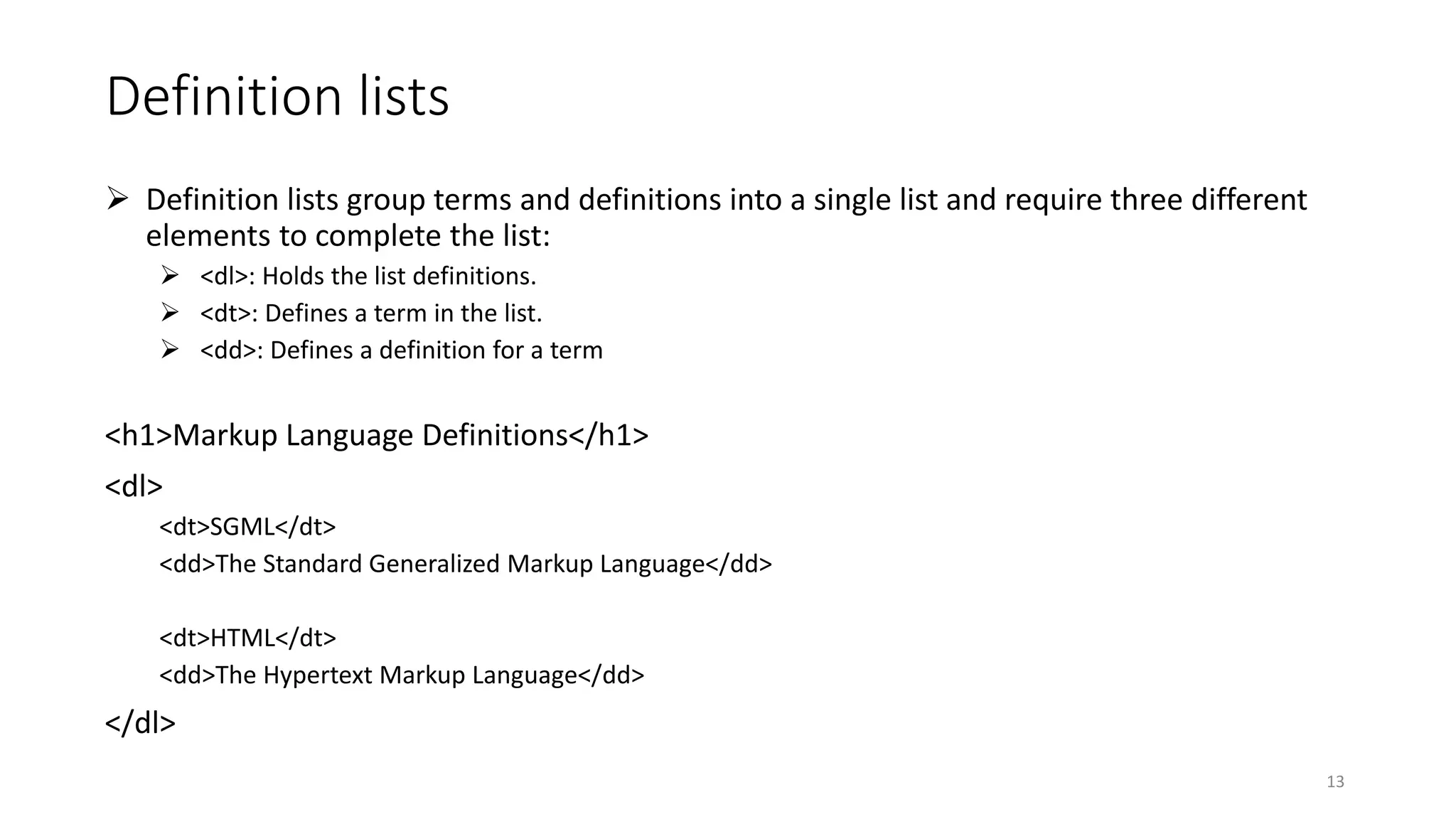This screenshot has width=1456, height=819.
Task: Click the arrow bullet beside <dt> item
Action: 169,312
